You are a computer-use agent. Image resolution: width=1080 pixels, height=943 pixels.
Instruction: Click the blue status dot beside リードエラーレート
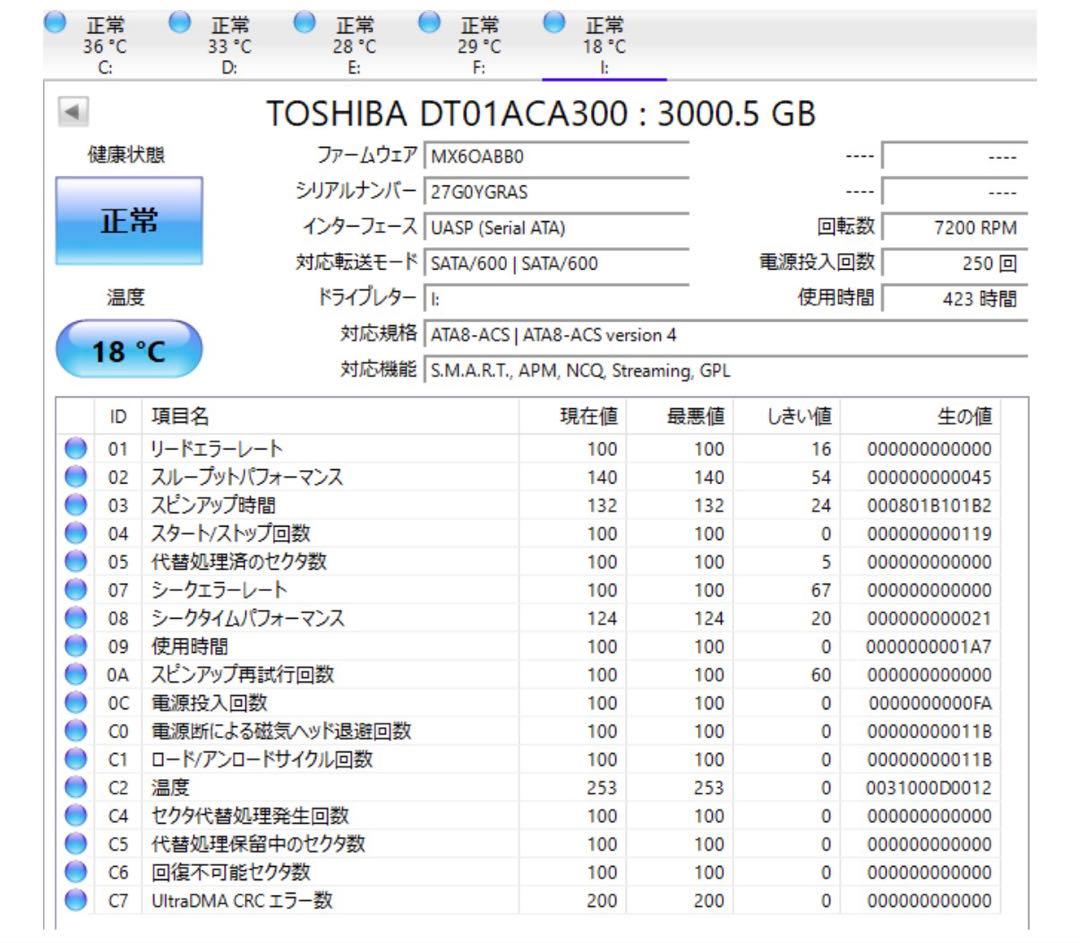[x=73, y=449]
